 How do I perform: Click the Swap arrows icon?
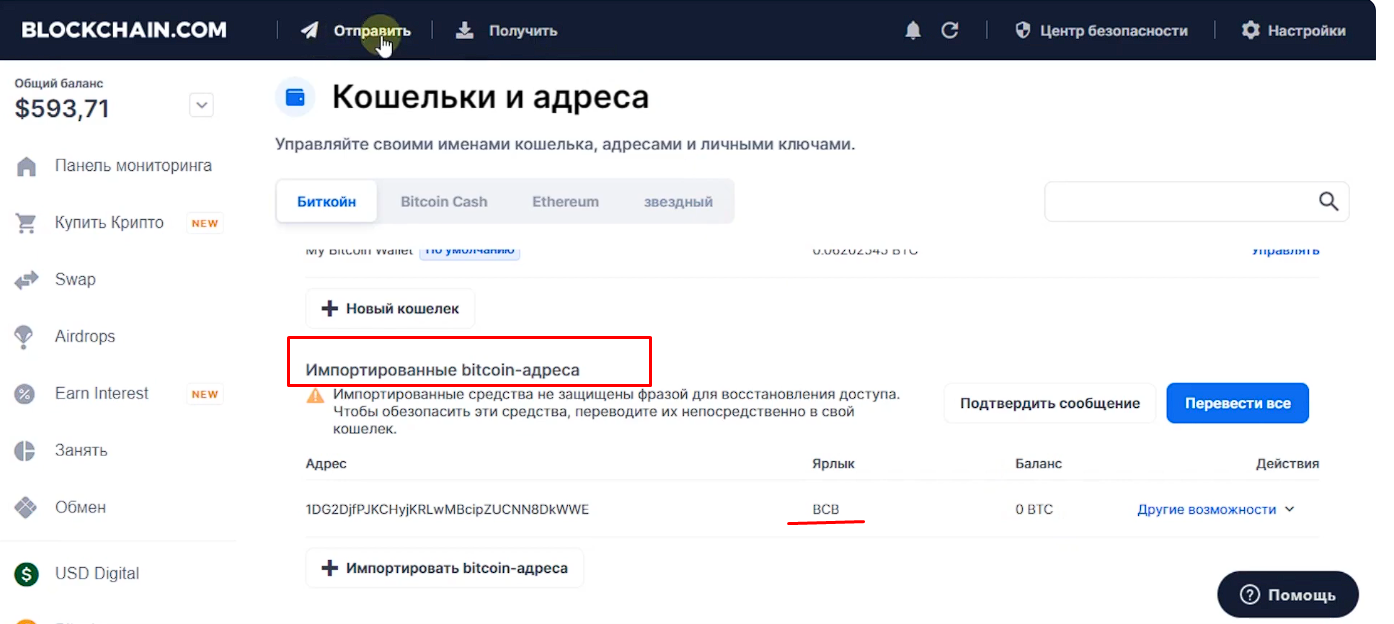tap(26, 281)
